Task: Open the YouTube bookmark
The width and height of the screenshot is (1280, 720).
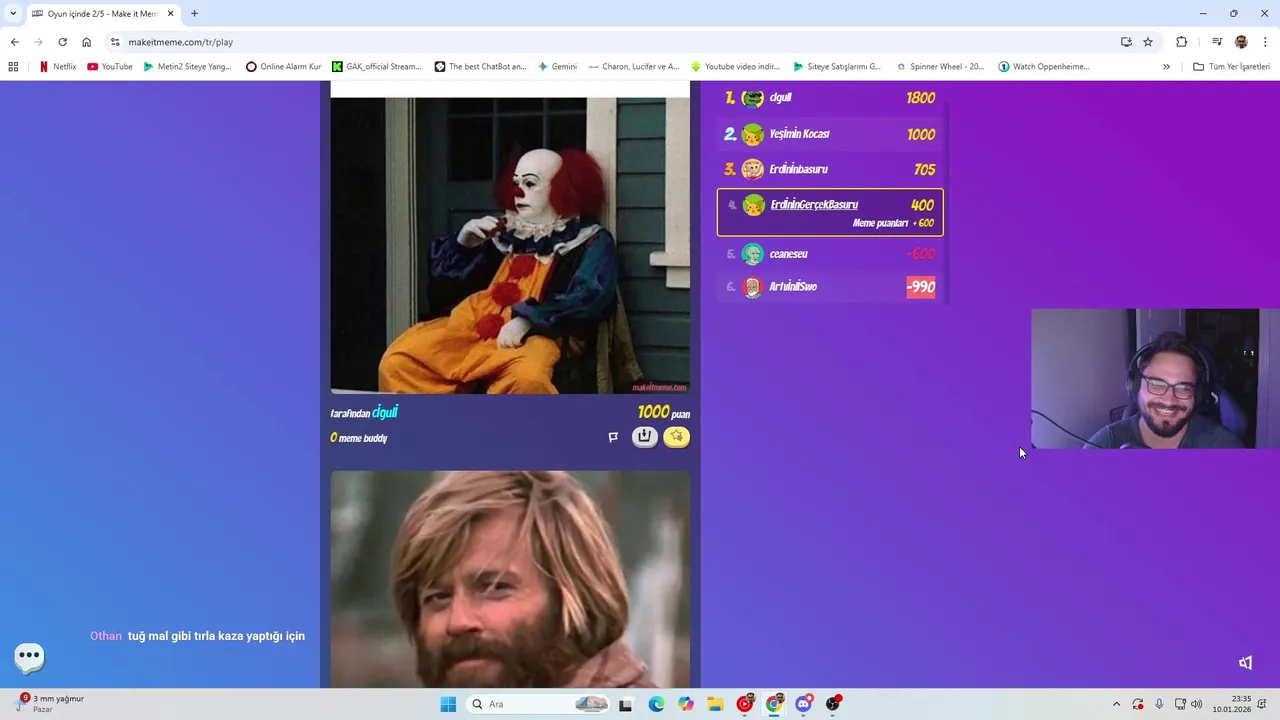Action: click(109, 67)
